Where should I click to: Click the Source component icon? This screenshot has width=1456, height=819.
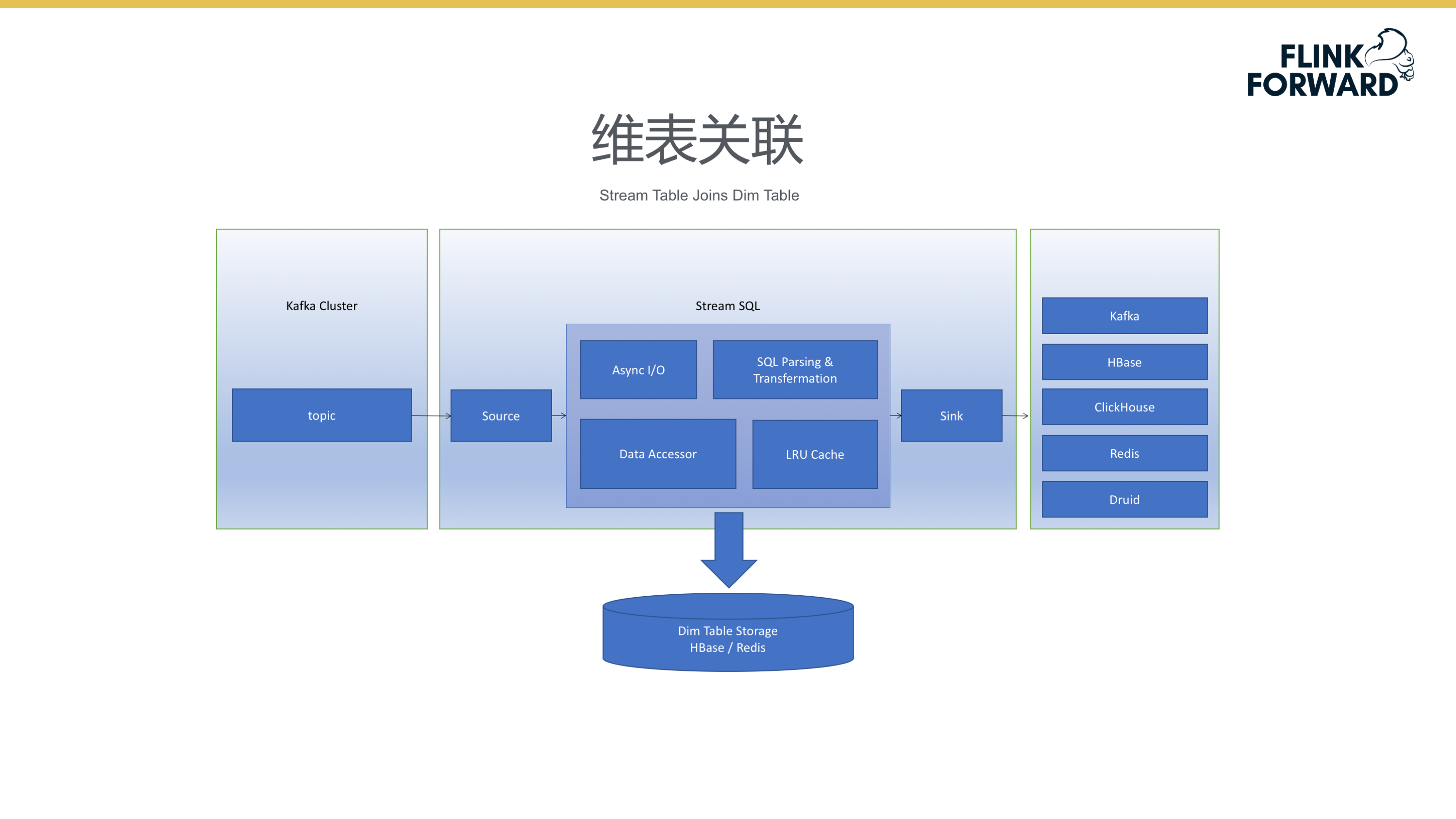[x=501, y=415]
